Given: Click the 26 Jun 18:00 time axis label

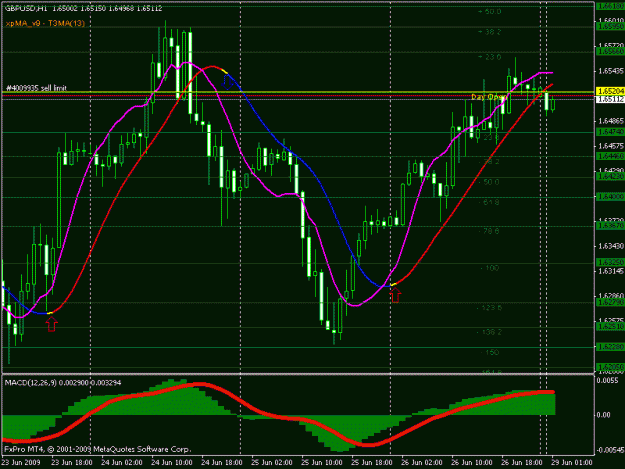Looking at the screenshot, I should pyautogui.click(x=522, y=462).
